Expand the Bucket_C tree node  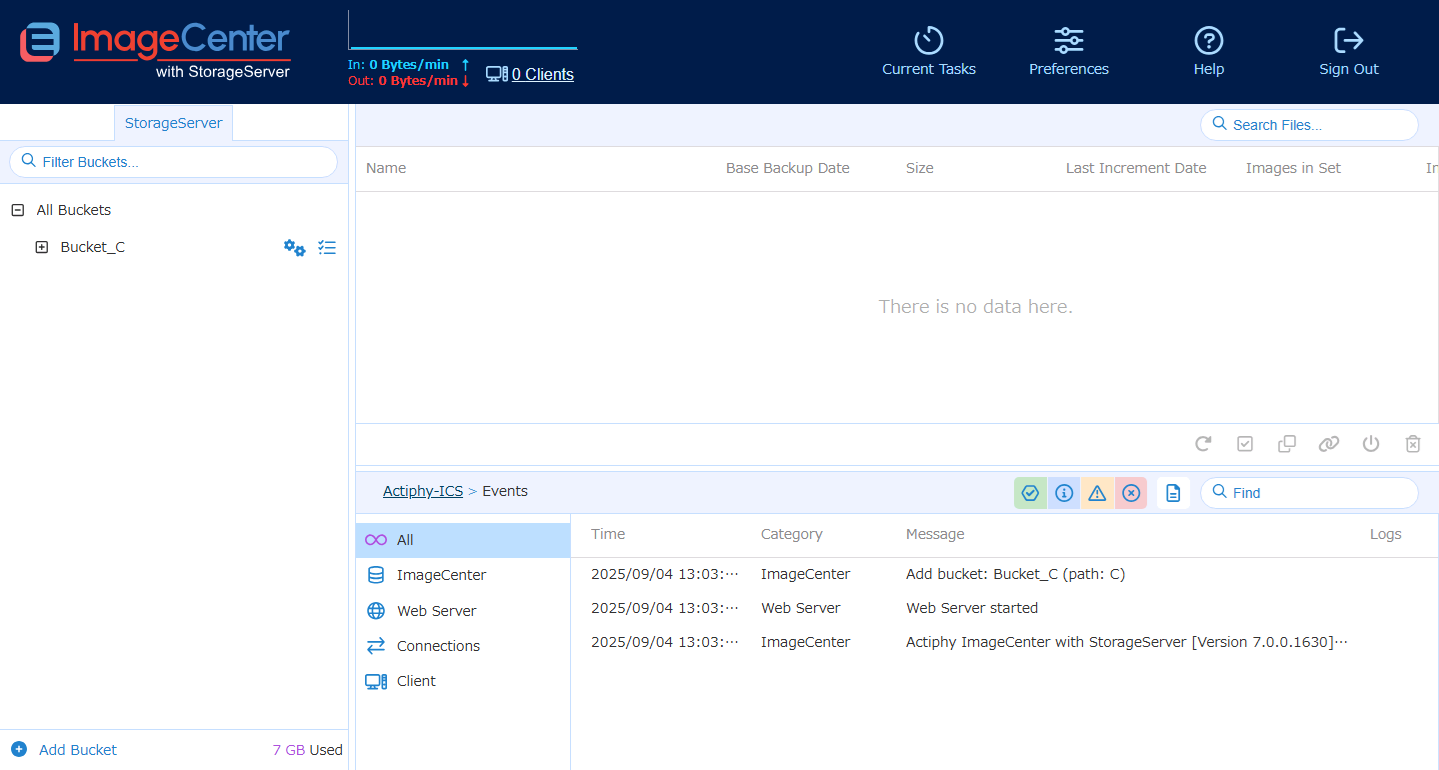click(x=42, y=247)
